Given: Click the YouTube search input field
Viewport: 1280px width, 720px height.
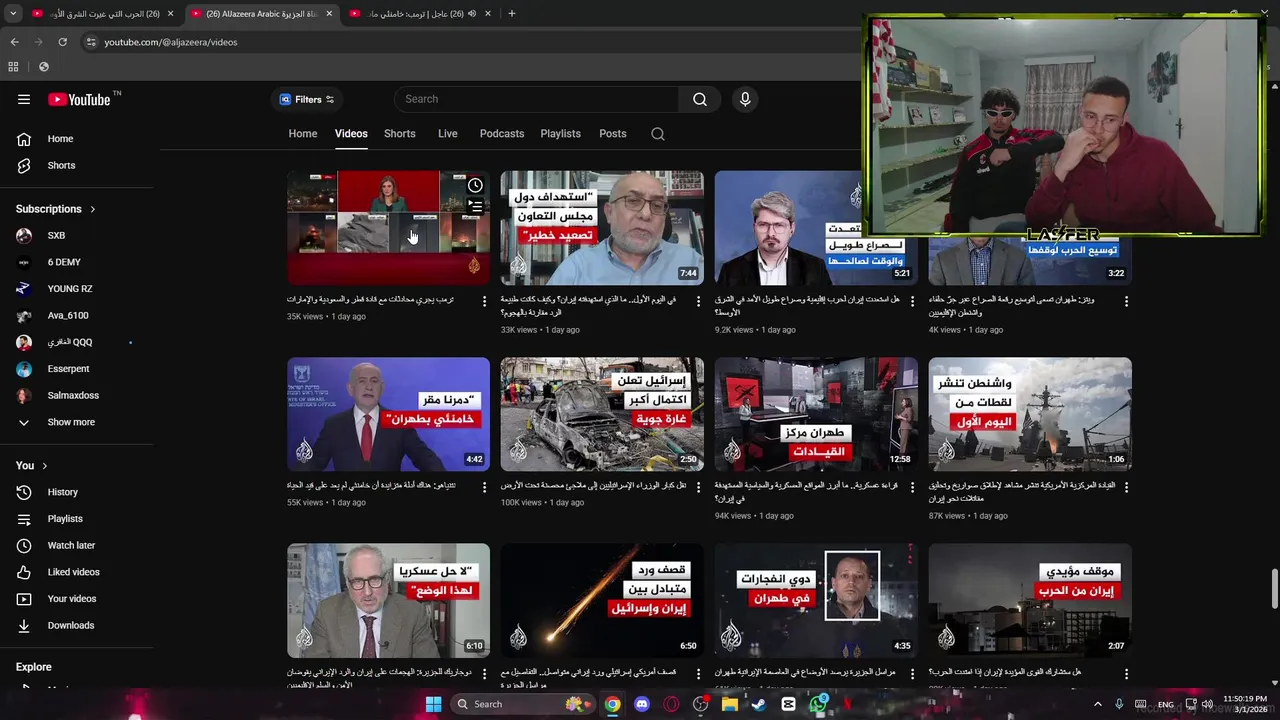Looking at the screenshot, I should coord(537,99).
